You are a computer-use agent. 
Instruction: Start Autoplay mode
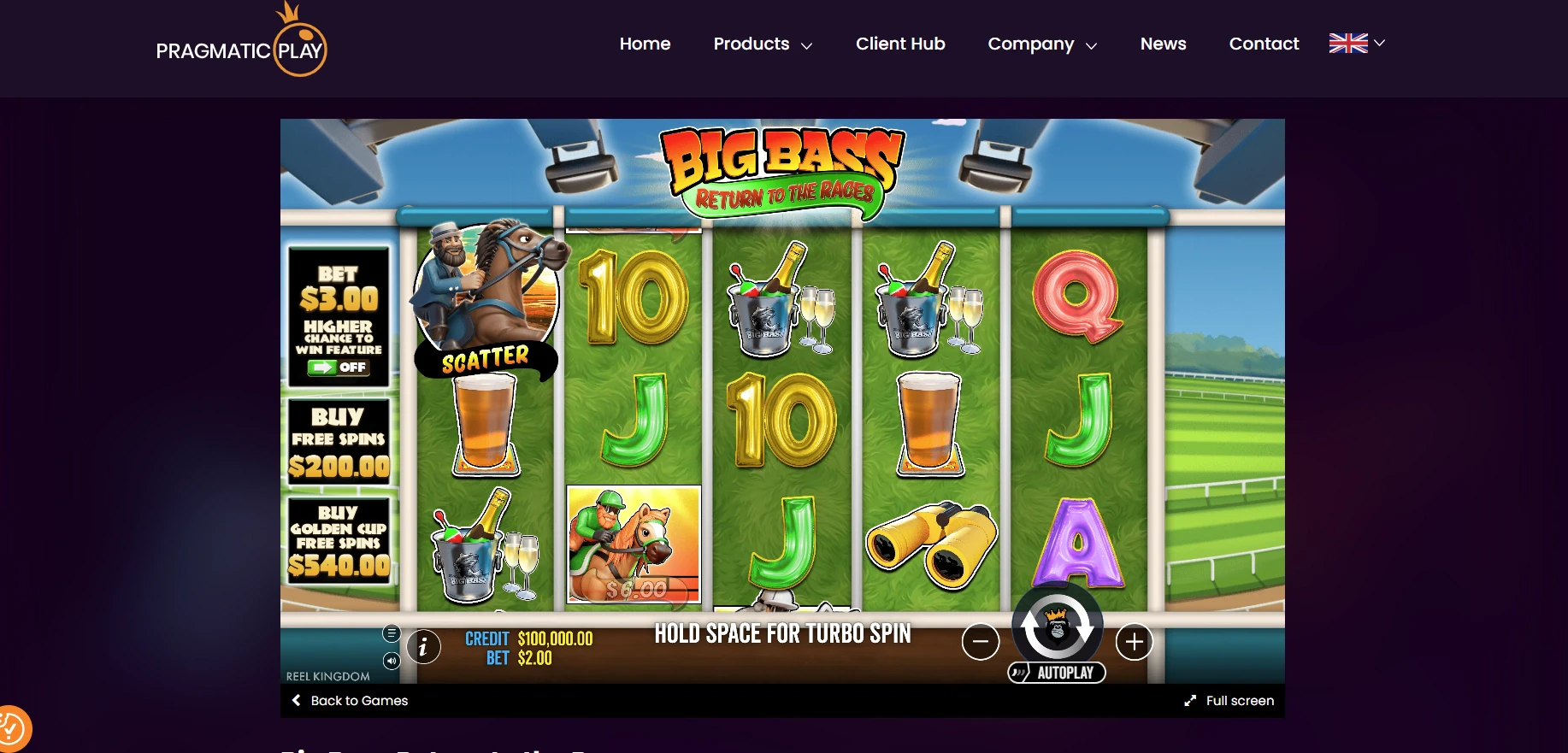pyautogui.click(x=1057, y=673)
